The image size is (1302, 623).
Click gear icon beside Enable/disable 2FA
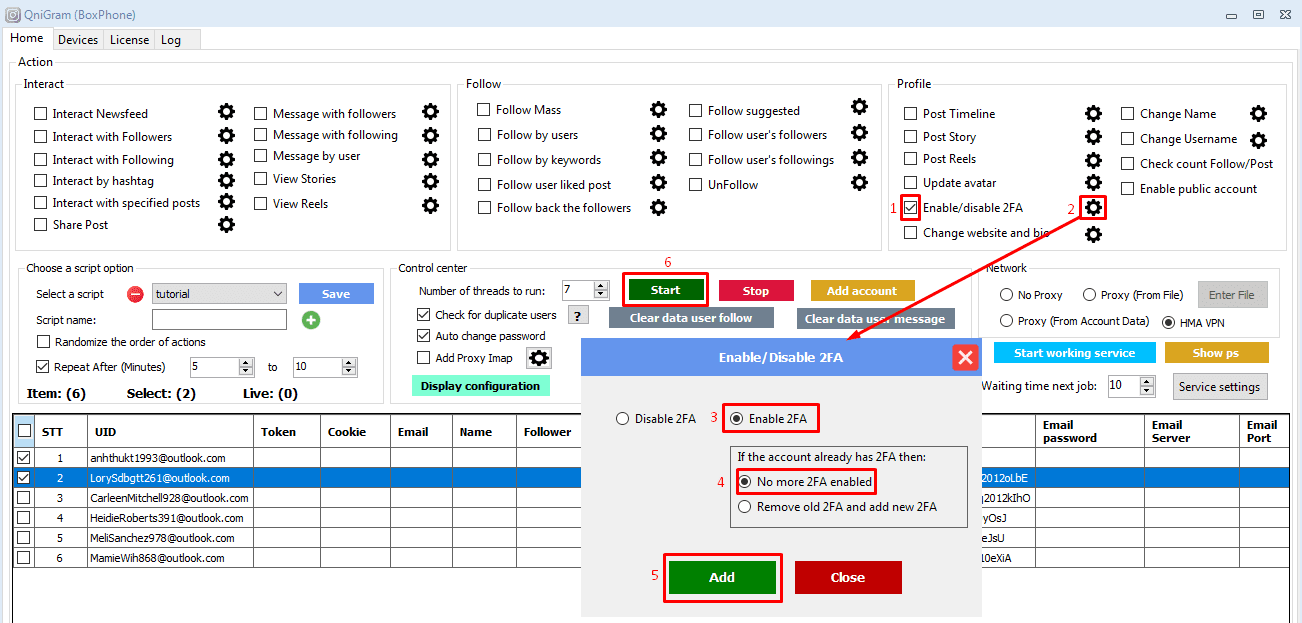click(x=1094, y=207)
